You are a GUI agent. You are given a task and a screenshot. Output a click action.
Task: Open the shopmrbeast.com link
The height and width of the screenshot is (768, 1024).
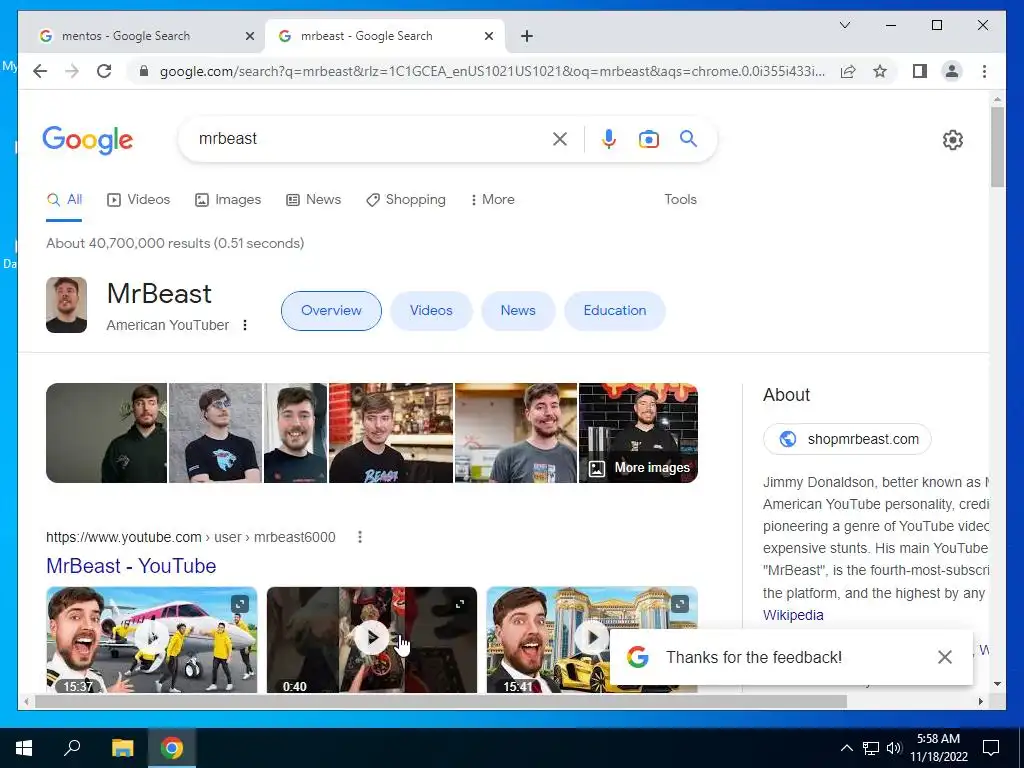coord(847,439)
